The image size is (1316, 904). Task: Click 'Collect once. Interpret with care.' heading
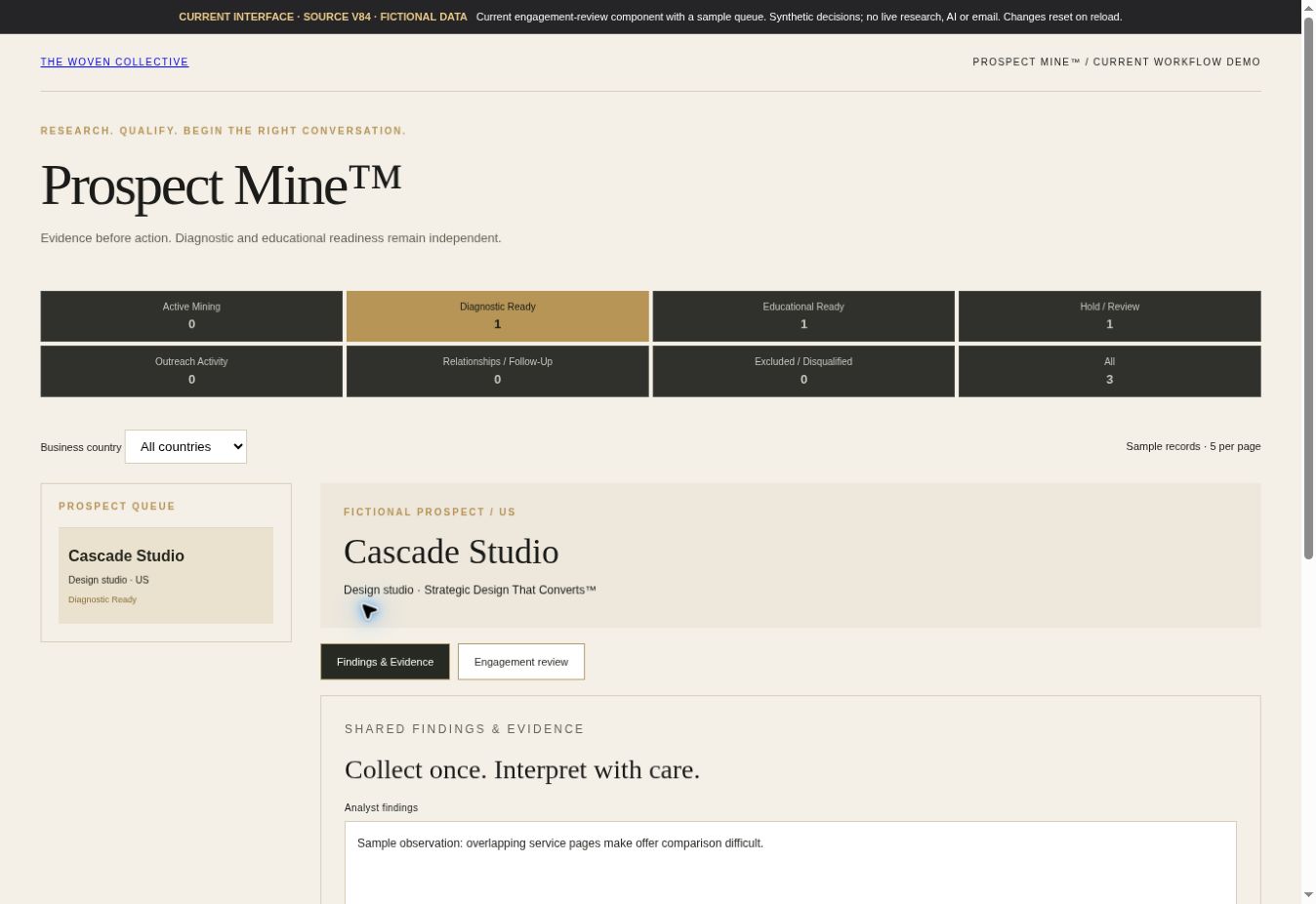click(x=522, y=769)
